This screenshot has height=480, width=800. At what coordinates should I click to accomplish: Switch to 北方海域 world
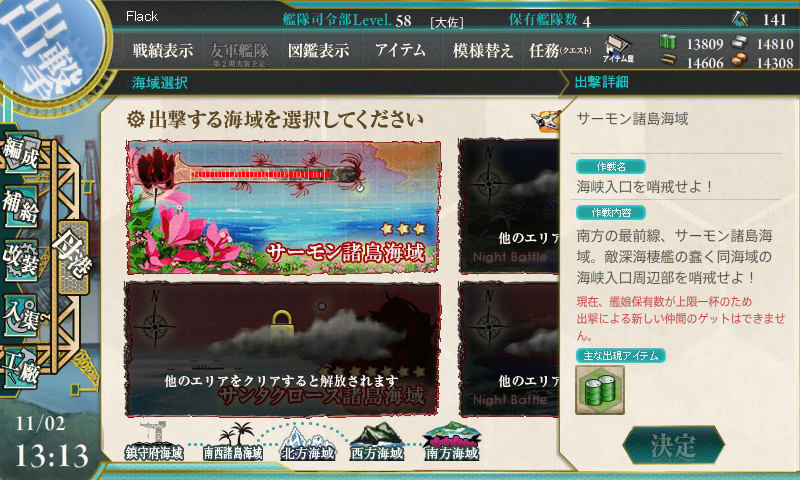click(x=308, y=443)
